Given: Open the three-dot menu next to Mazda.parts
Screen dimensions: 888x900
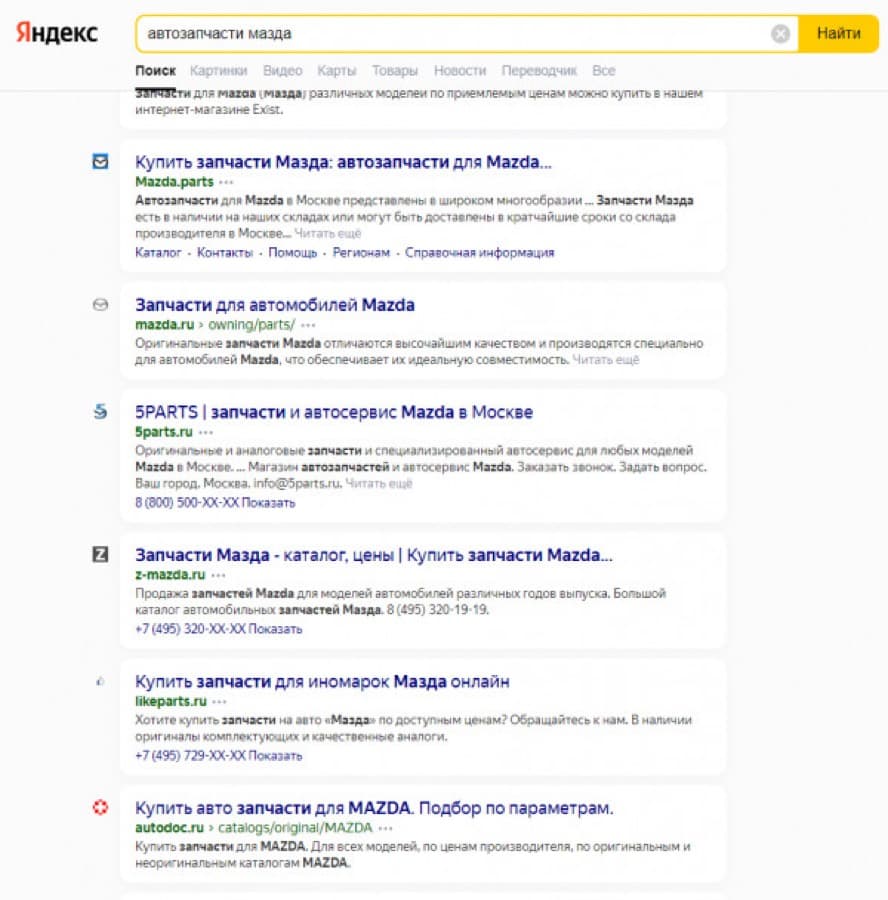Looking at the screenshot, I should tap(226, 183).
